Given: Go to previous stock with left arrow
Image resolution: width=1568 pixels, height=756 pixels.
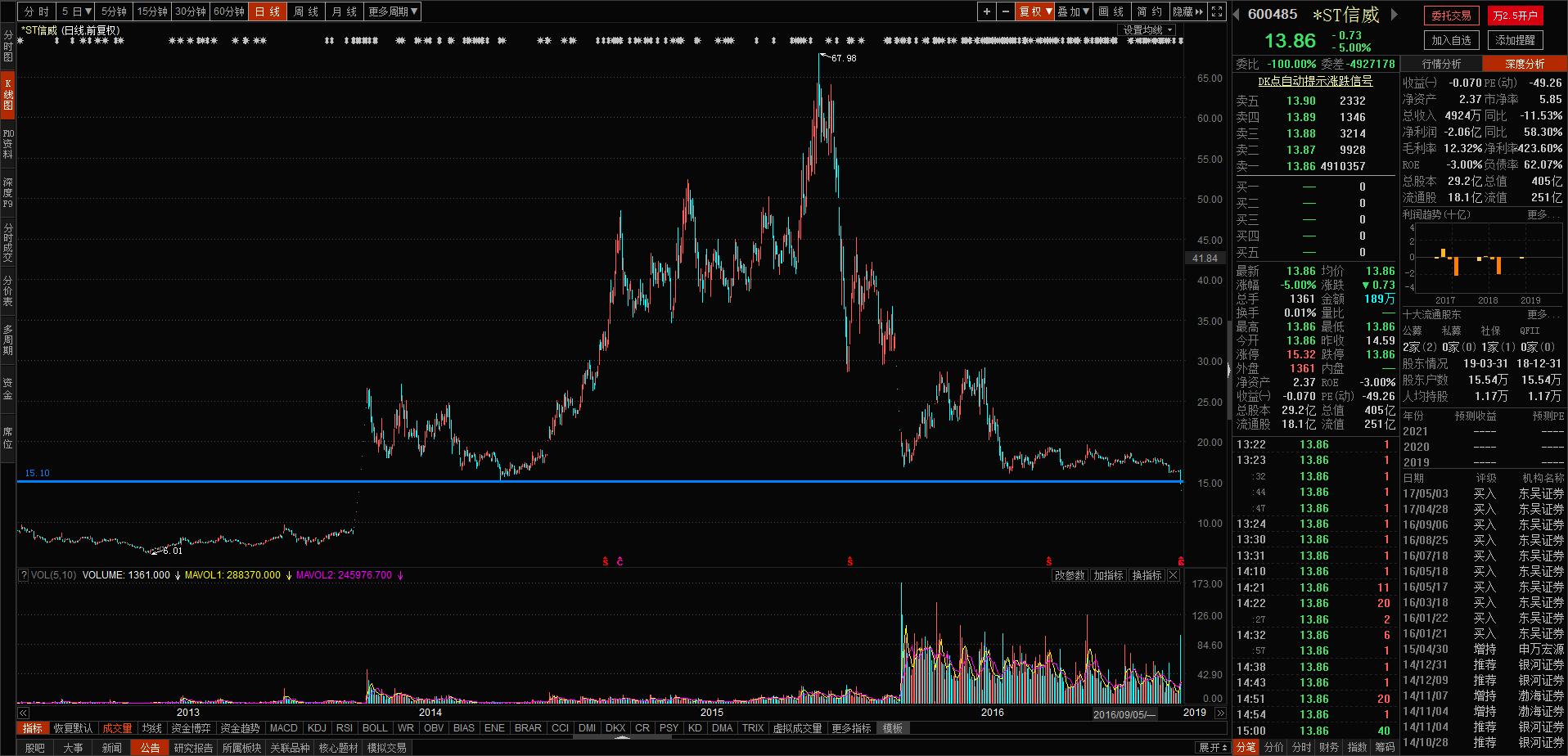Looking at the screenshot, I should [x=1237, y=14].
